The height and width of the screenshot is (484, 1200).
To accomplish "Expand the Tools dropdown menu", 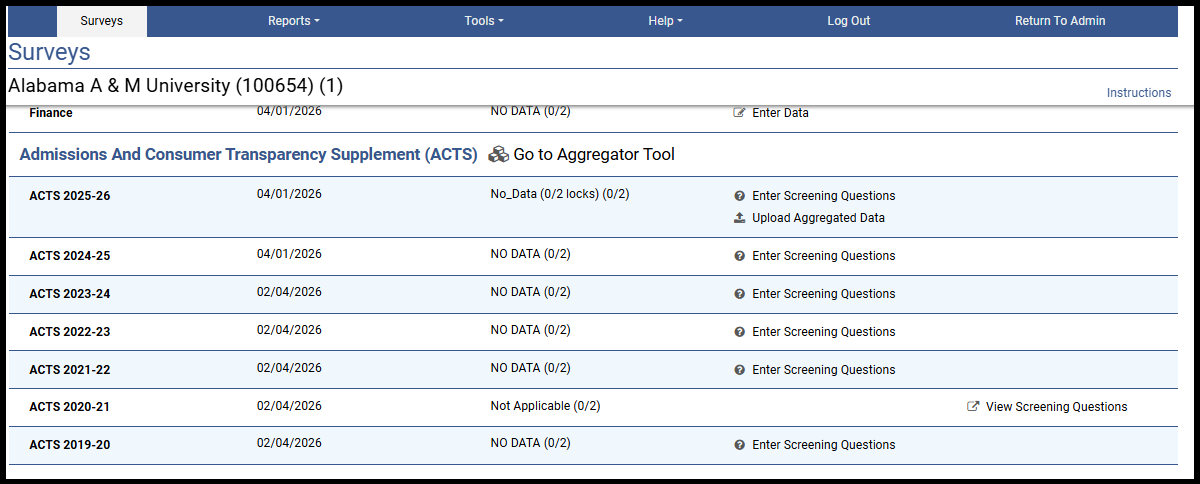I will (x=484, y=21).
